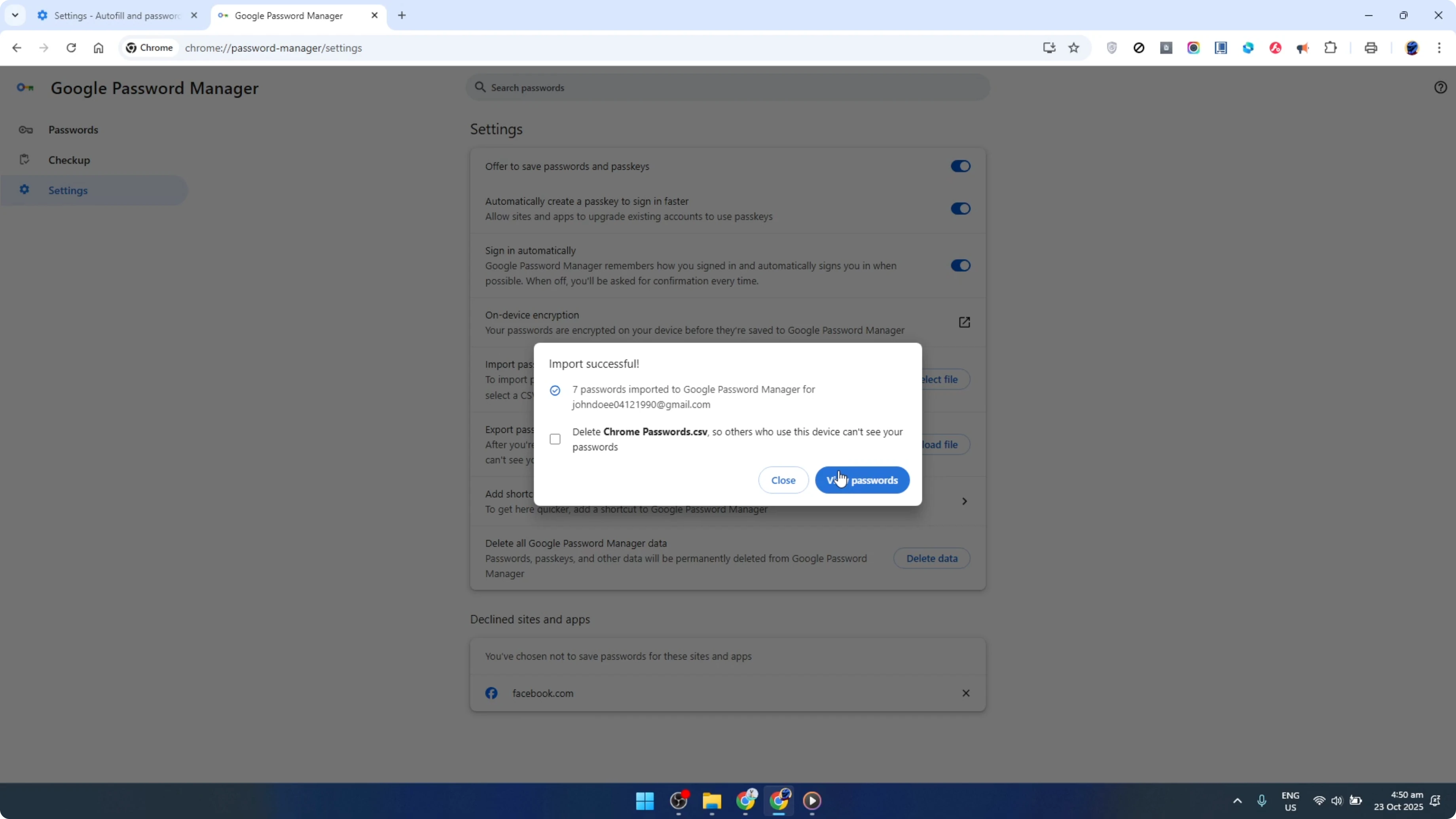
Task: Click the View passwords button
Action: coord(861,480)
